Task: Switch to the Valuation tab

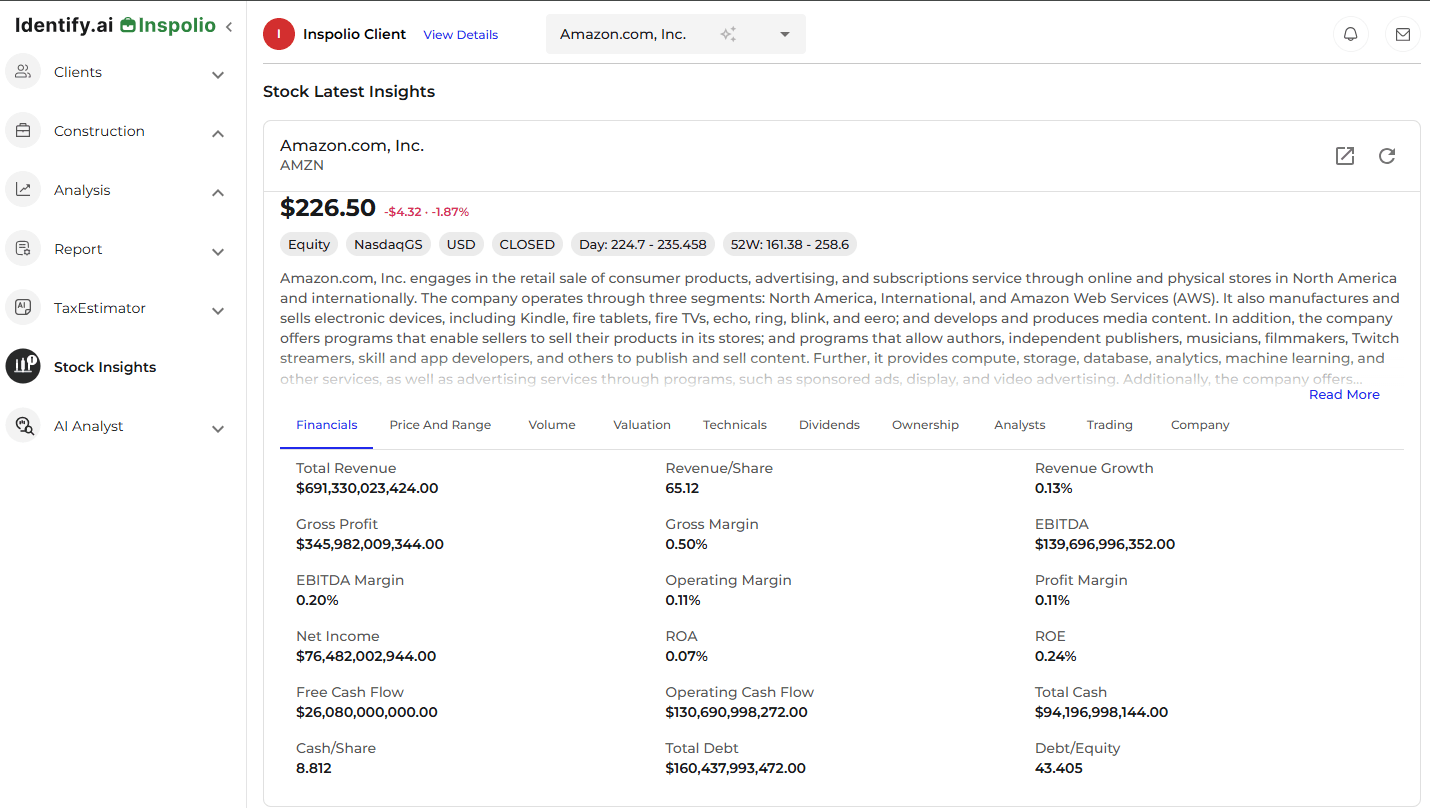Action: 641,425
